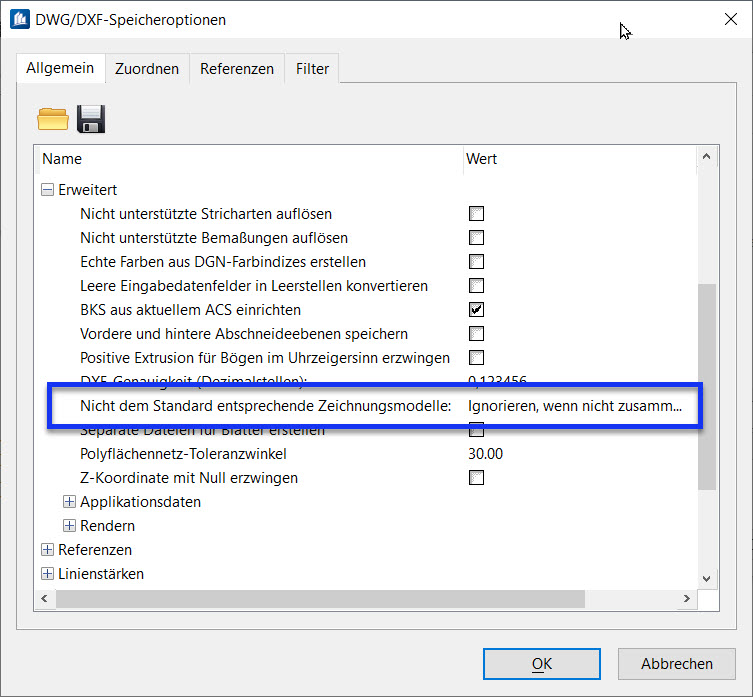Viewport: 753px width, 697px height.
Task: Enable Nicht unterstützte Stricharten auflösen checkbox
Action: point(476,214)
